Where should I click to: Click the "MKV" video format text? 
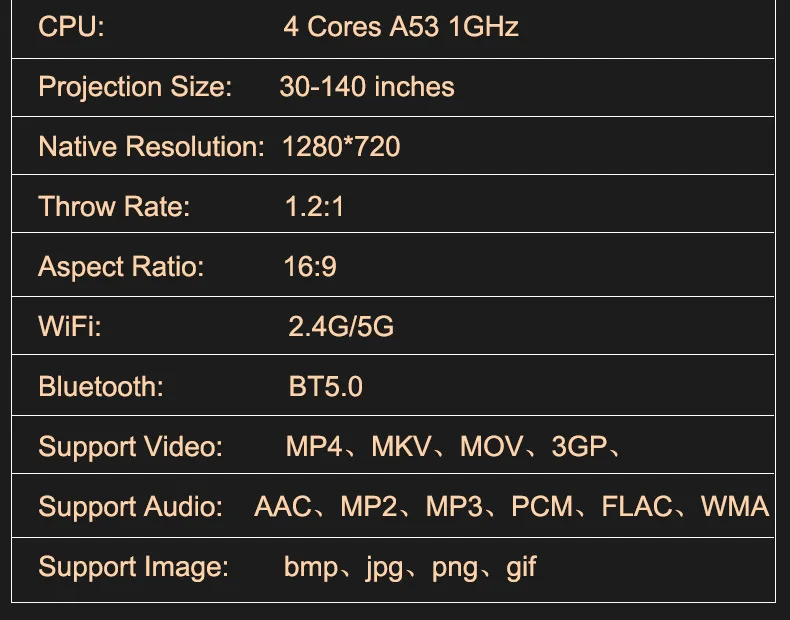coord(401,447)
